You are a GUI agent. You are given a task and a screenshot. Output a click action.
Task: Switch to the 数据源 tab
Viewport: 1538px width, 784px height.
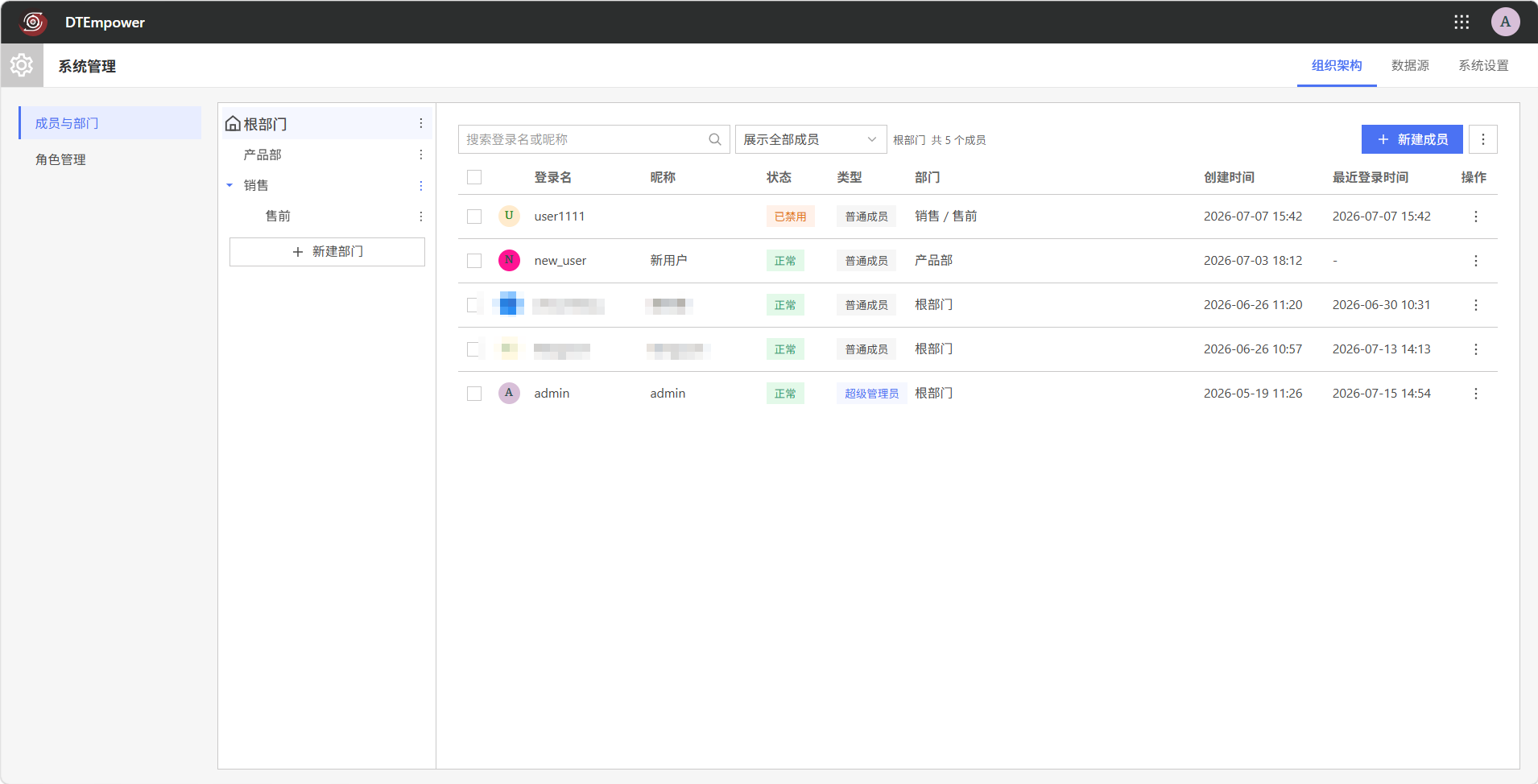1410,65
